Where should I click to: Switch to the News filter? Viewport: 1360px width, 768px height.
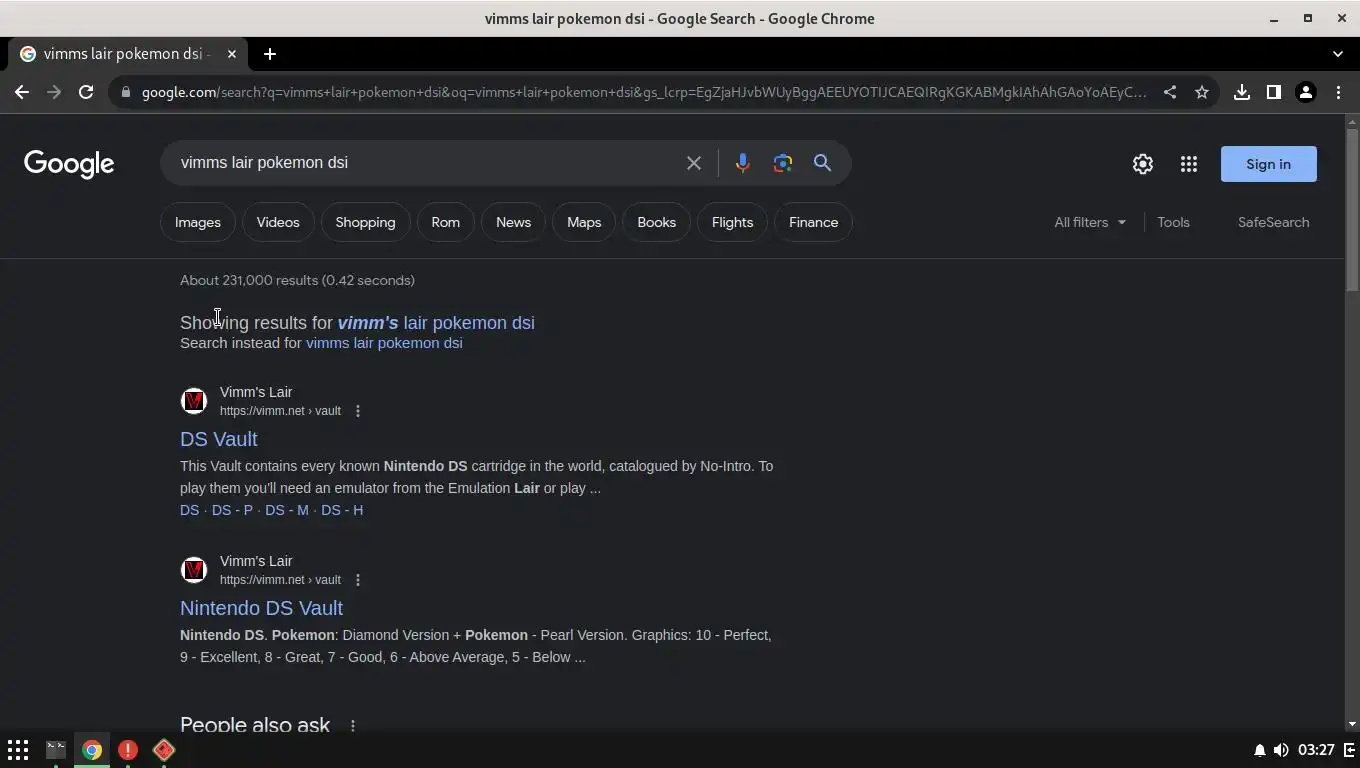pyautogui.click(x=513, y=222)
